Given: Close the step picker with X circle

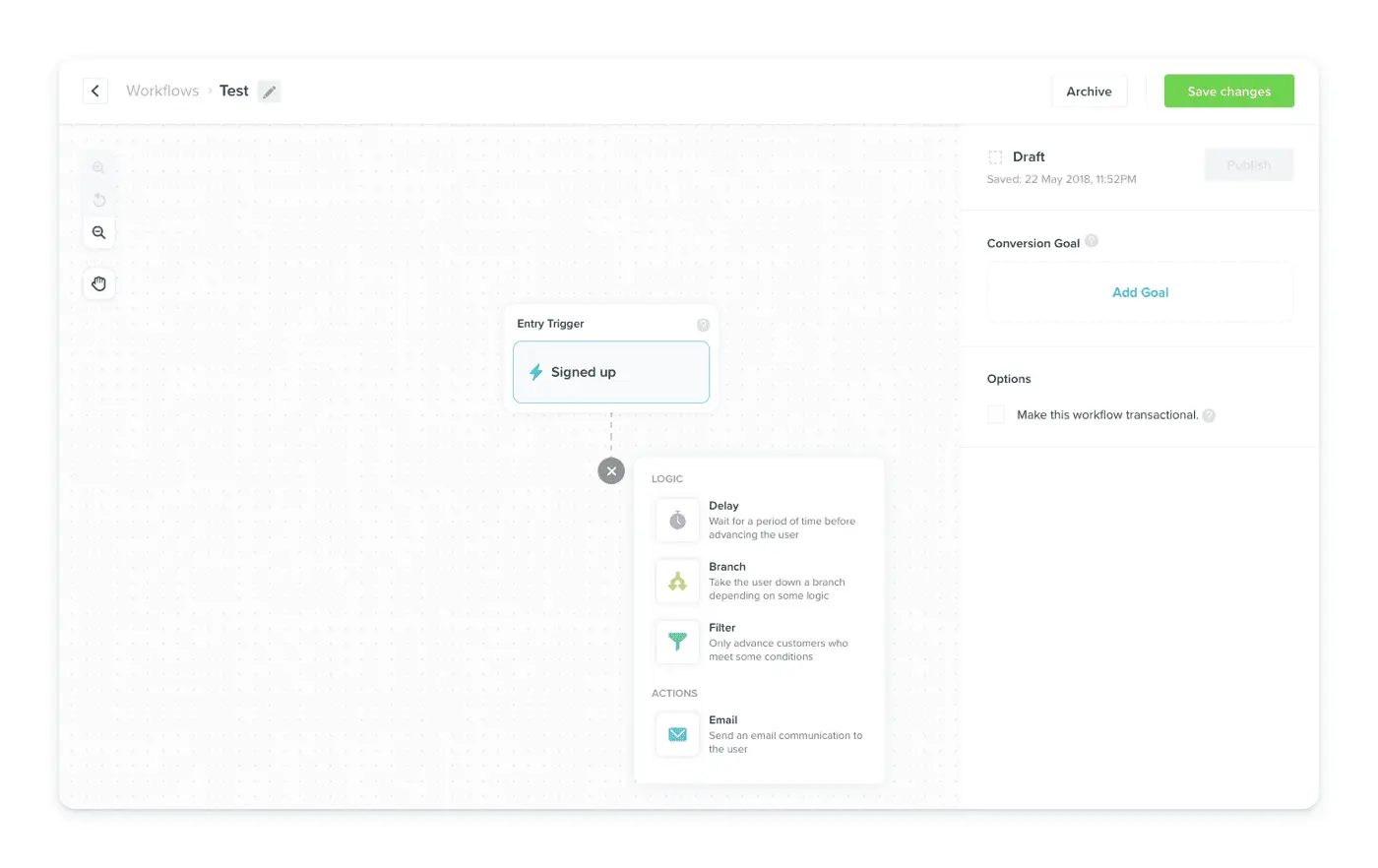Looking at the screenshot, I should click(x=611, y=471).
